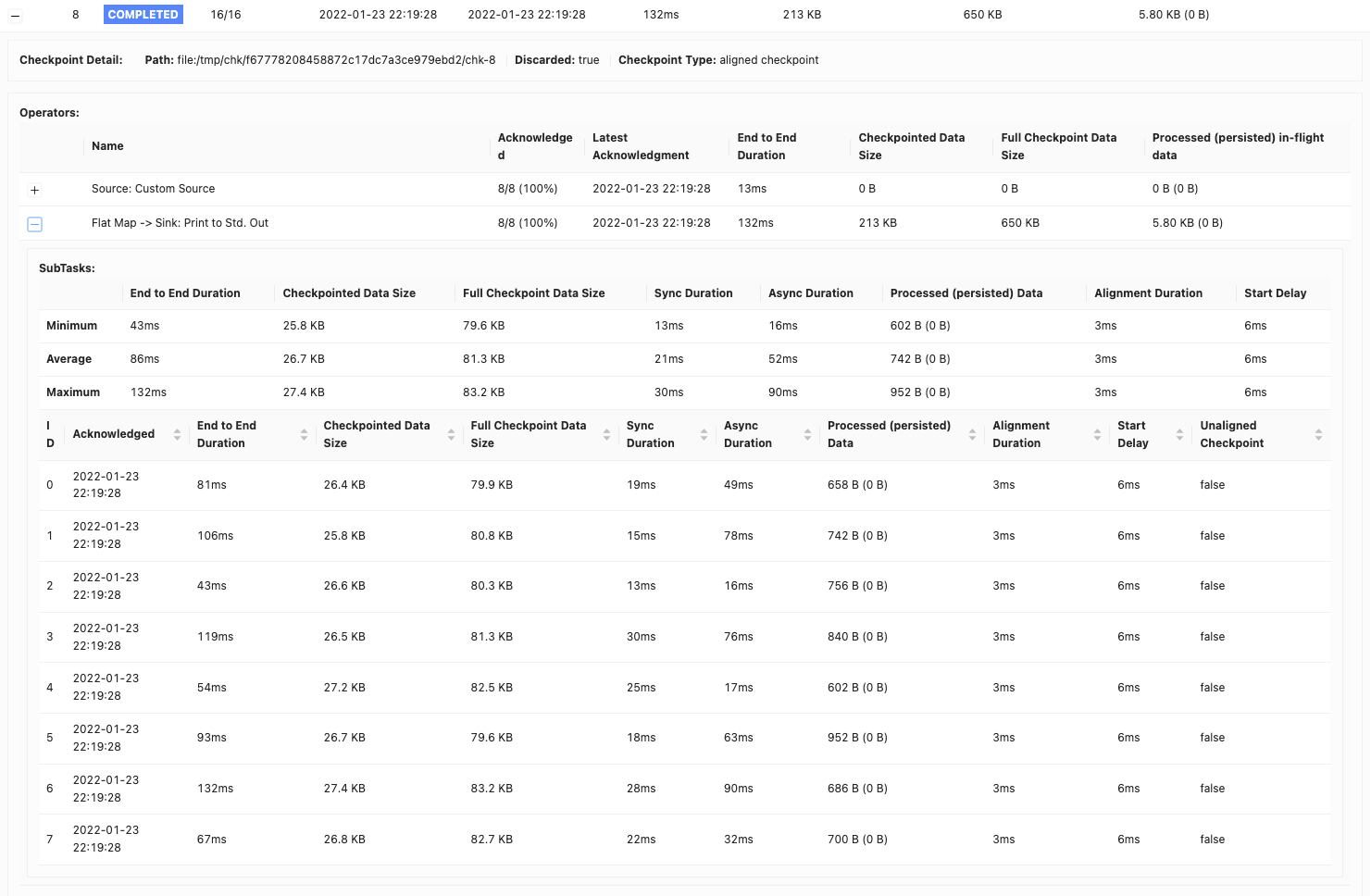Sort the Processed (persisted) Data column
The width and height of the screenshot is (1371, 896).
point(971,434)
